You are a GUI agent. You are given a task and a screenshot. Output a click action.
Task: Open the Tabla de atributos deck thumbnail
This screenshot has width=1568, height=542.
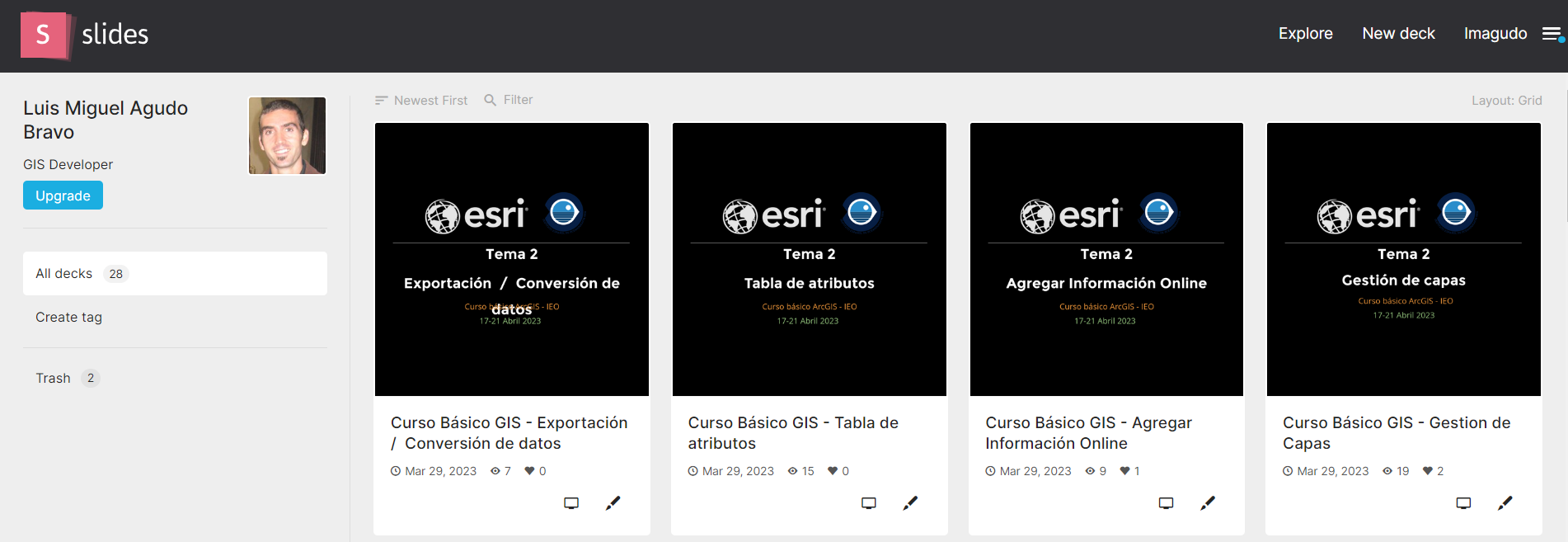pyautogui.click(x=810, y=260)
